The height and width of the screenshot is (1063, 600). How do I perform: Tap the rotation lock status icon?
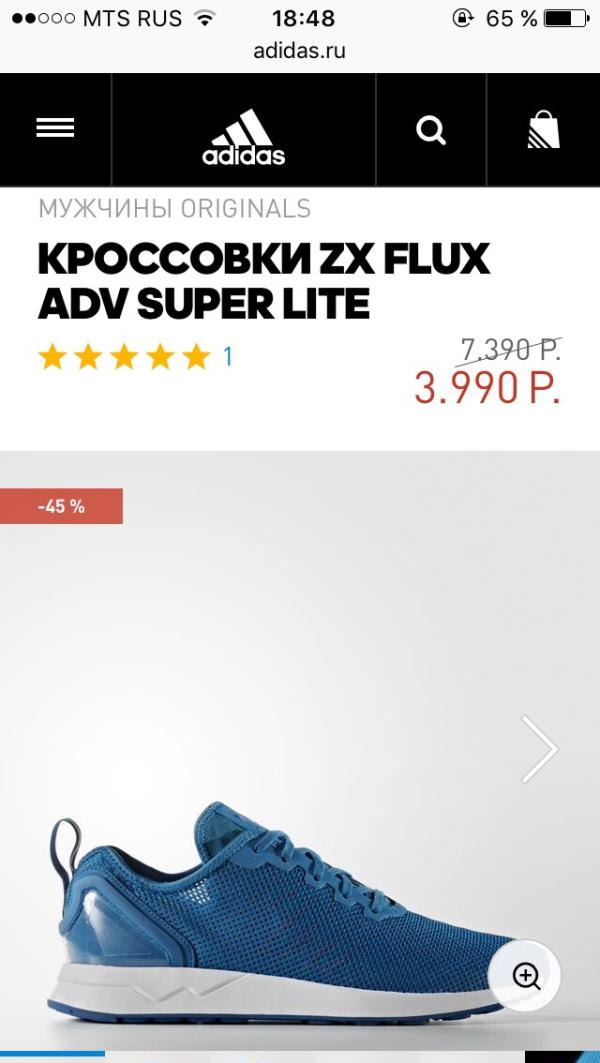coord(462,18)
